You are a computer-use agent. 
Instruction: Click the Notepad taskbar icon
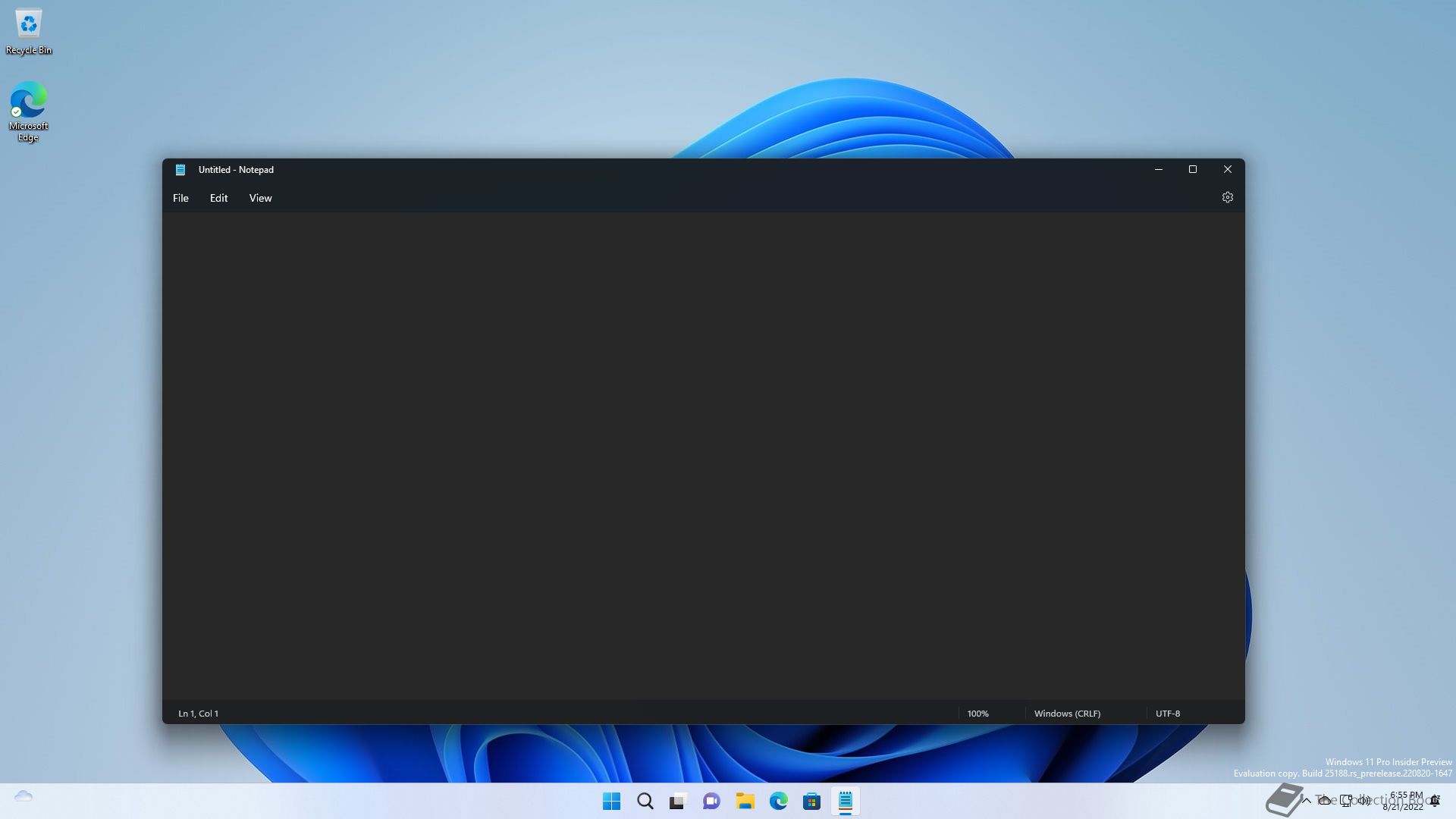845,801
